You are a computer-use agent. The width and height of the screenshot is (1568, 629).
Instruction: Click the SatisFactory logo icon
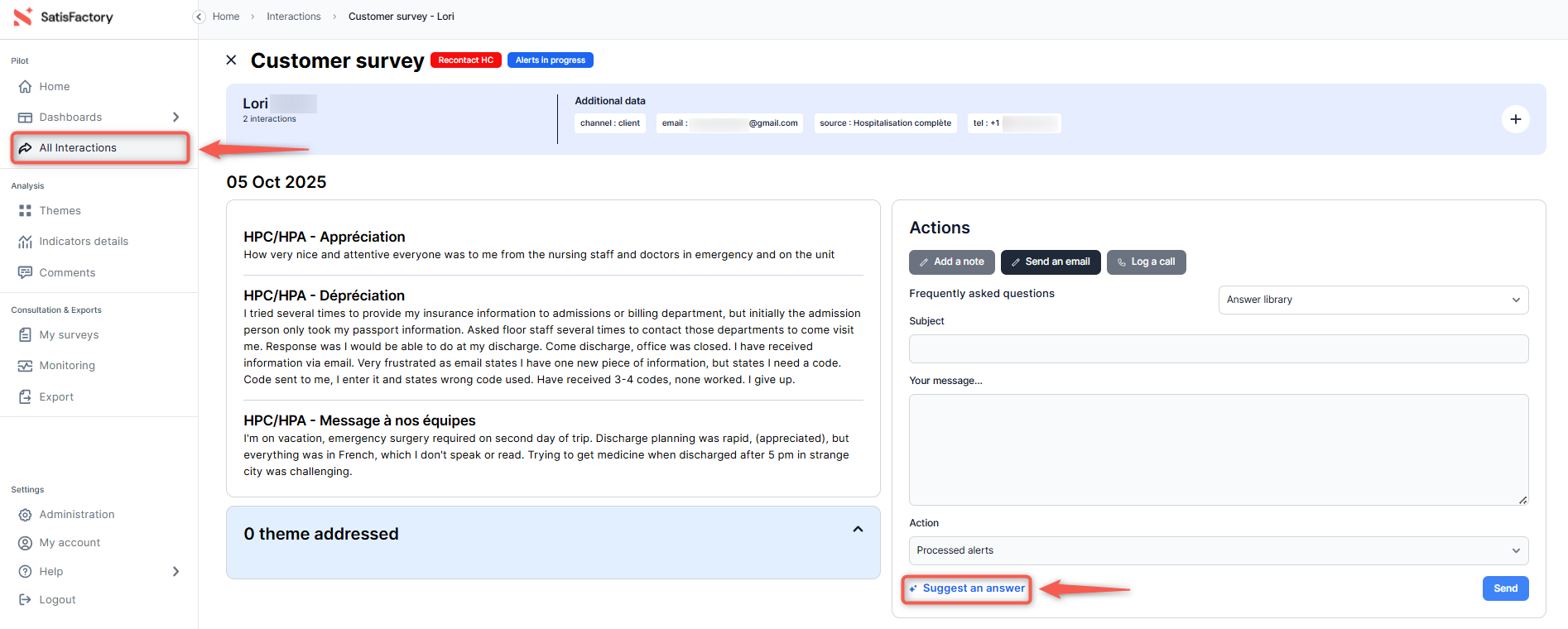(x=23, y=17)
